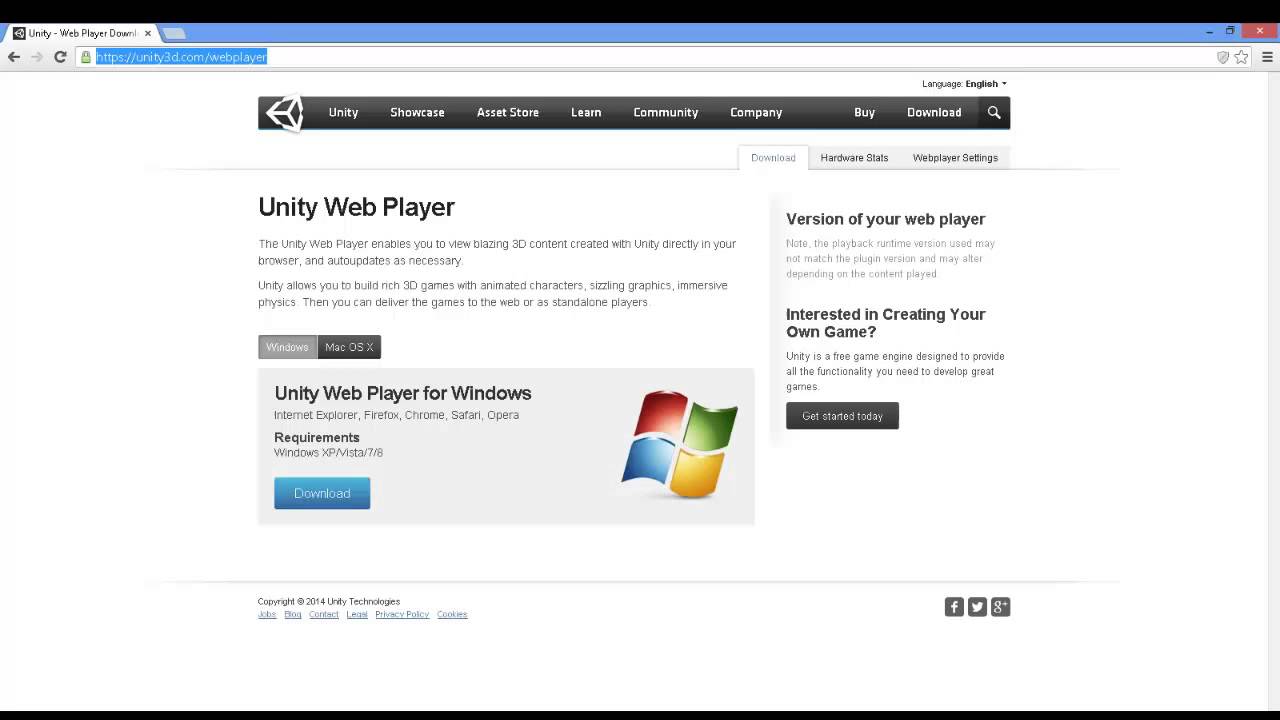
Task: Open the Asset Store navigation item
Action: [508, 112]
